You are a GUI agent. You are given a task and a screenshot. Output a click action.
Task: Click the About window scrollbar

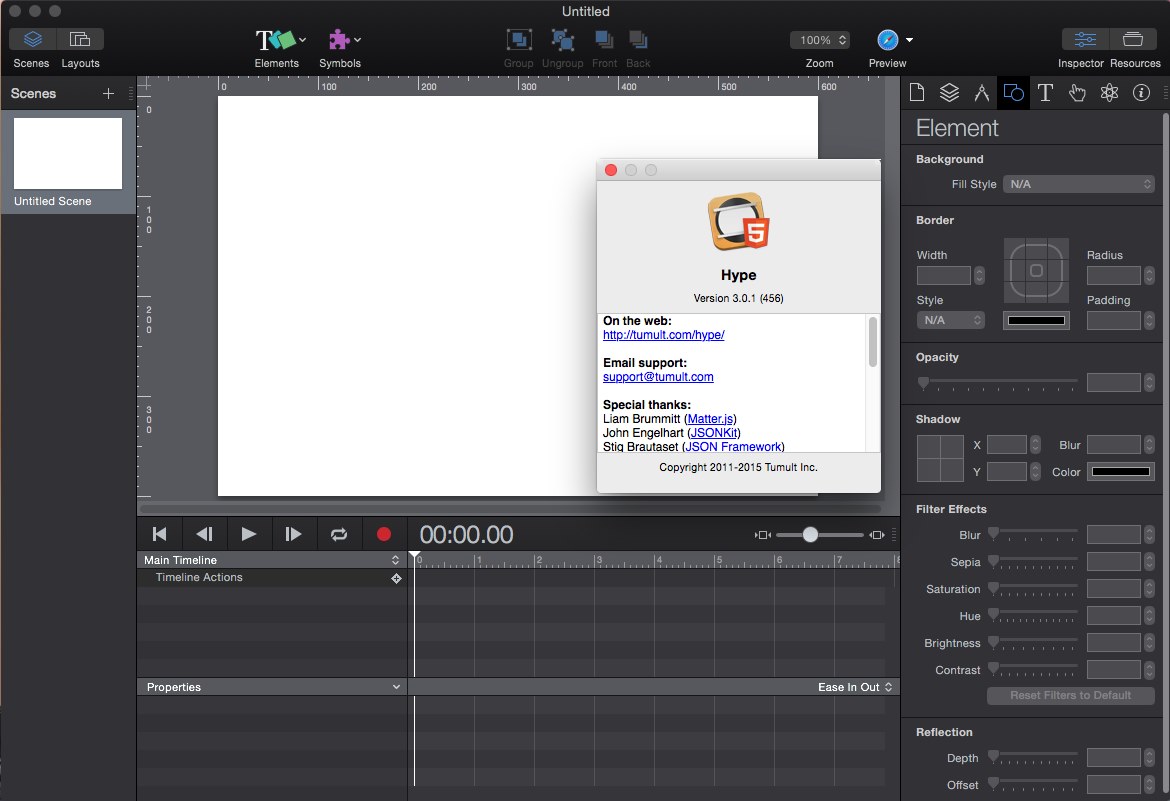point(872,342)
